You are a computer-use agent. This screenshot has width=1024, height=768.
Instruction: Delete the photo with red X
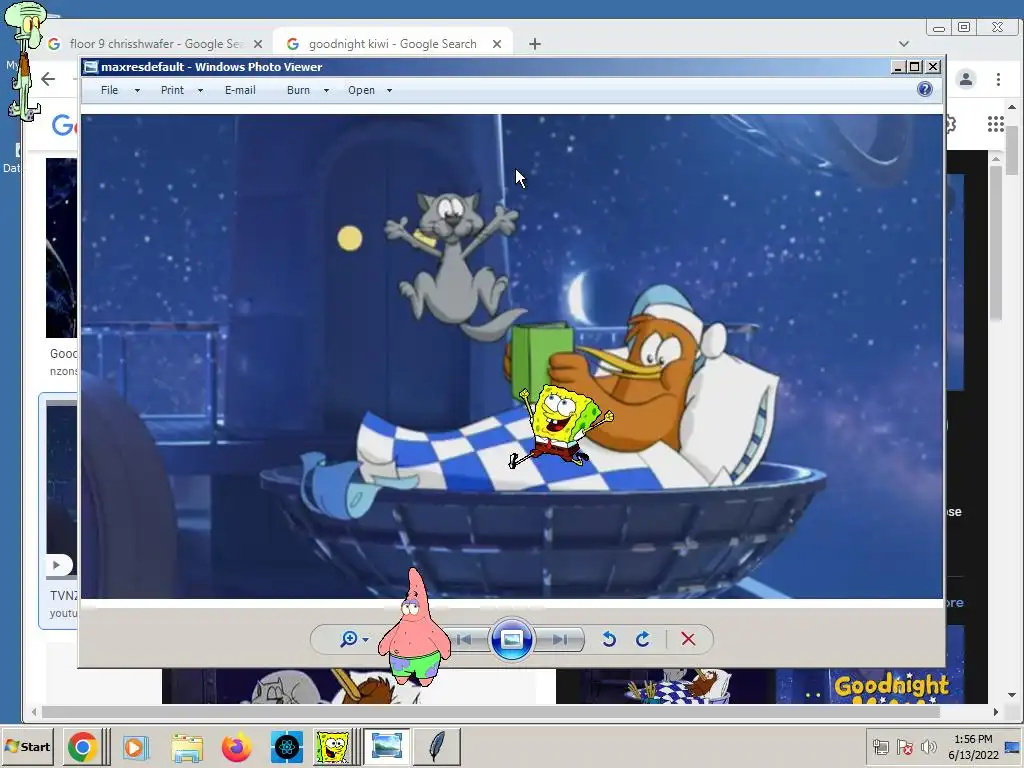688,639
